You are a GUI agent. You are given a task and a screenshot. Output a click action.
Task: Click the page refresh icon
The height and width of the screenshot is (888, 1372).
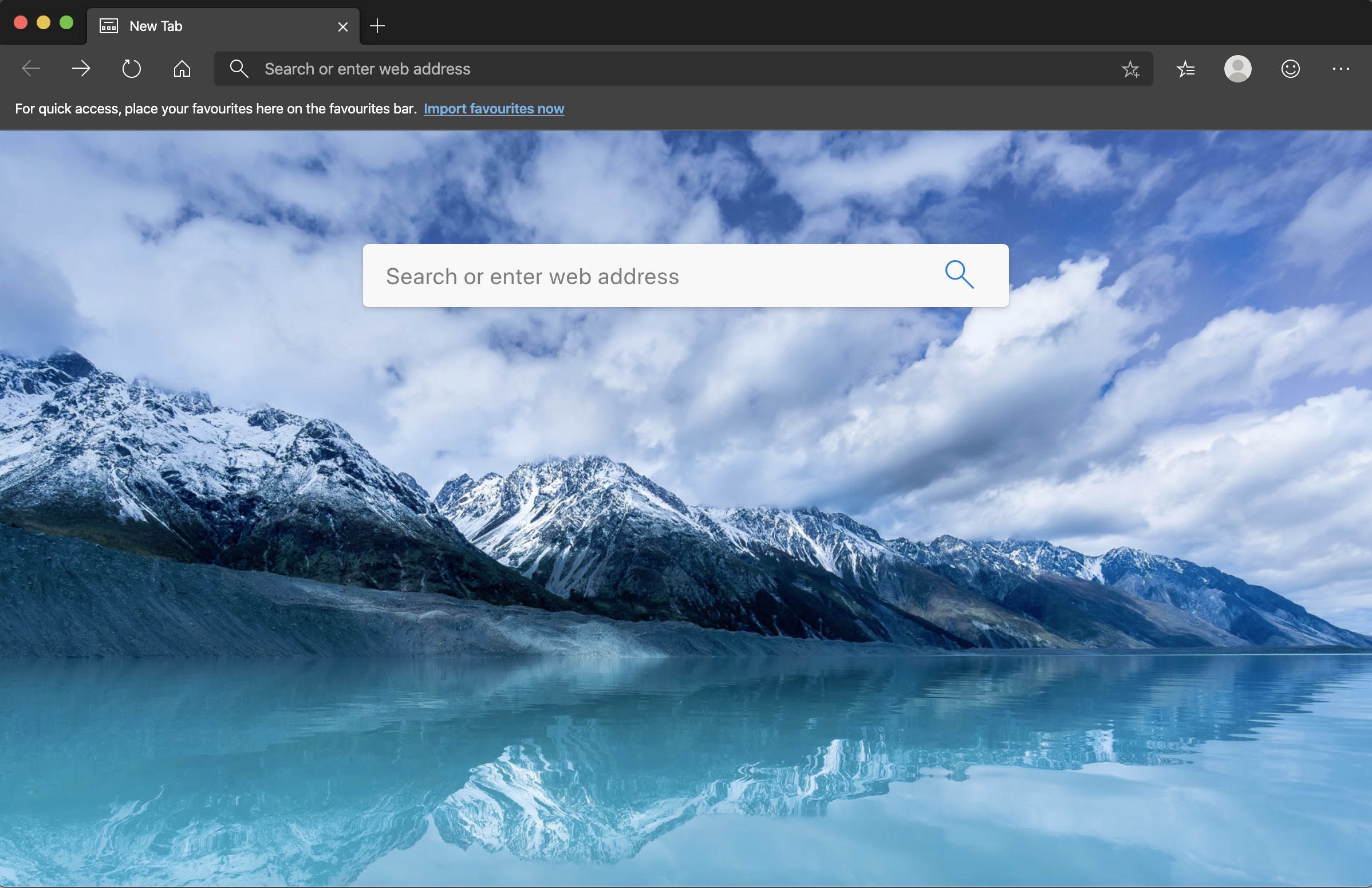(x=131, y=68)
